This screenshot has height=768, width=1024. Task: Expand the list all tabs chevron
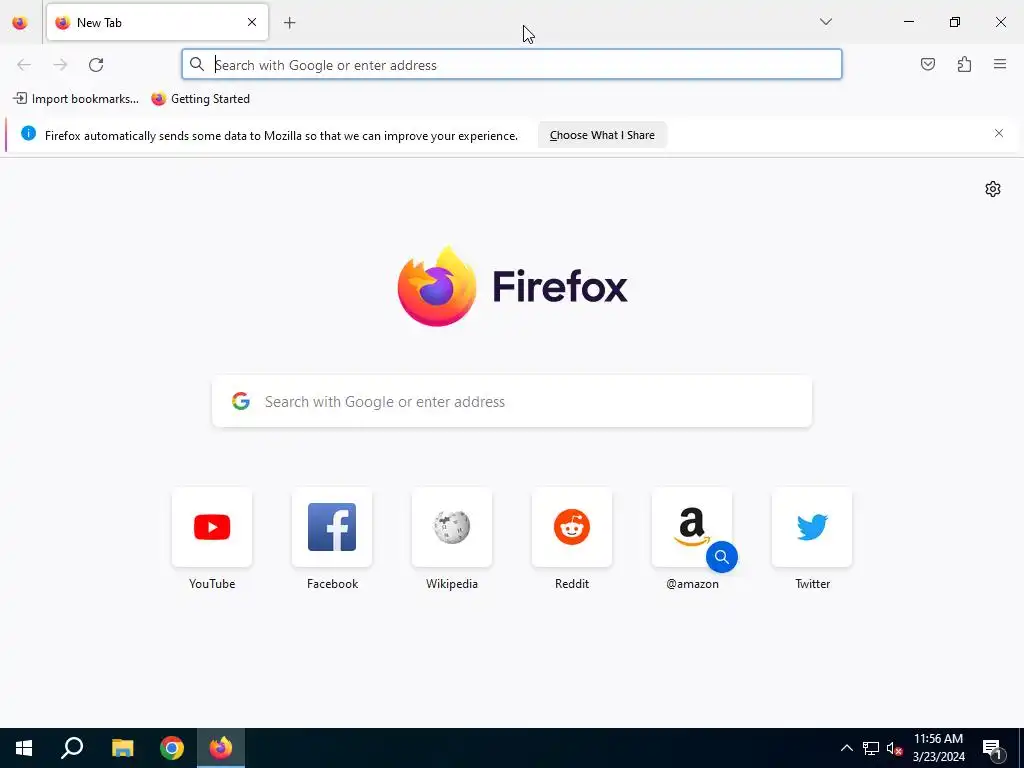[x=825, y=22]
